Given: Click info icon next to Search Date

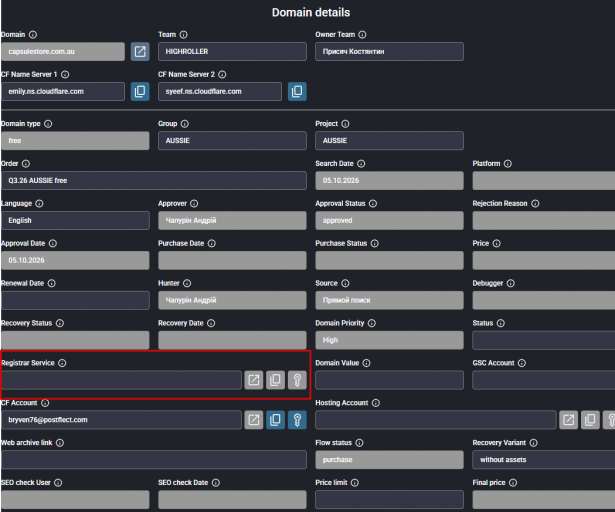Looking at the screenshot, I should tap(361, 164).
